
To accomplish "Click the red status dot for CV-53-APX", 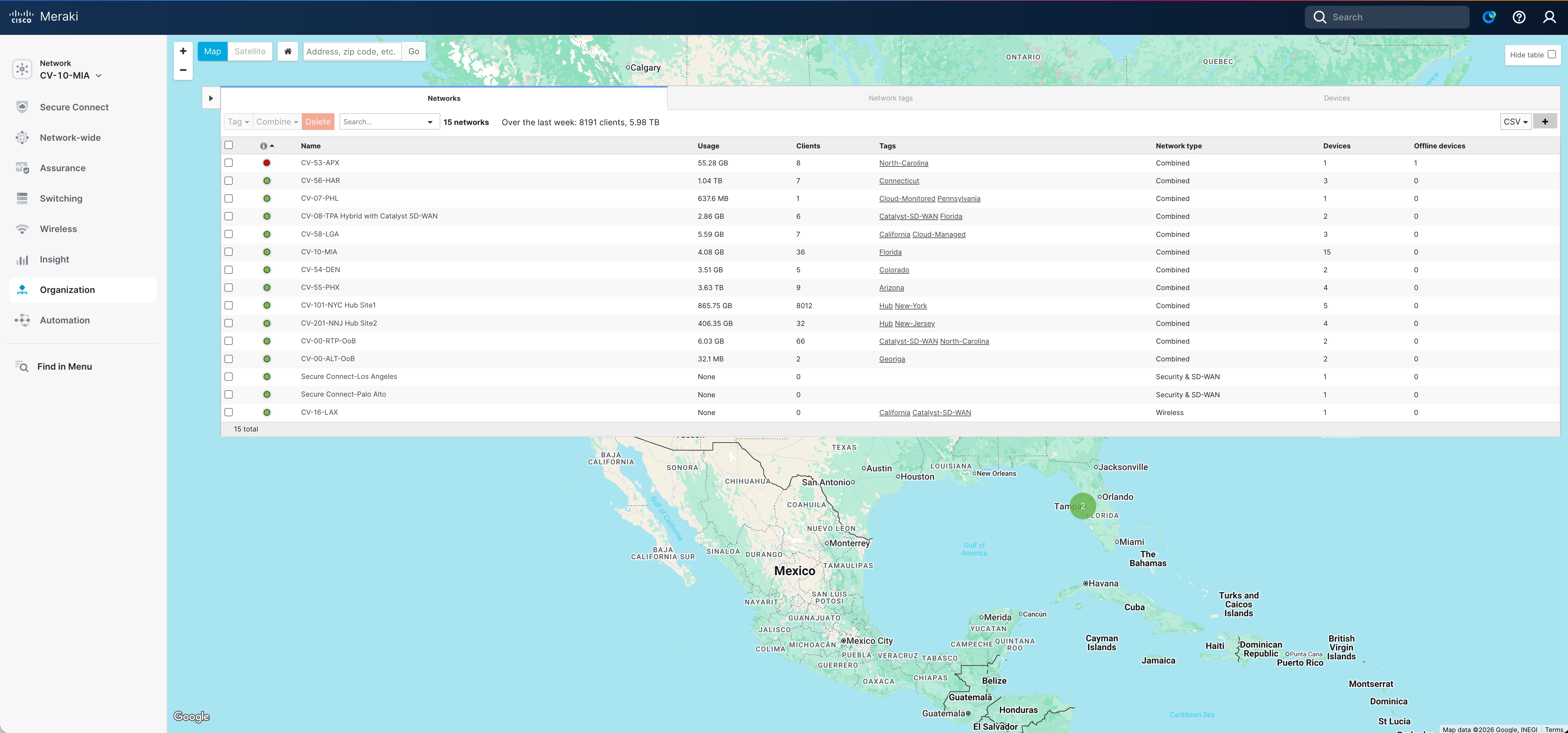I will pos(267,163).
